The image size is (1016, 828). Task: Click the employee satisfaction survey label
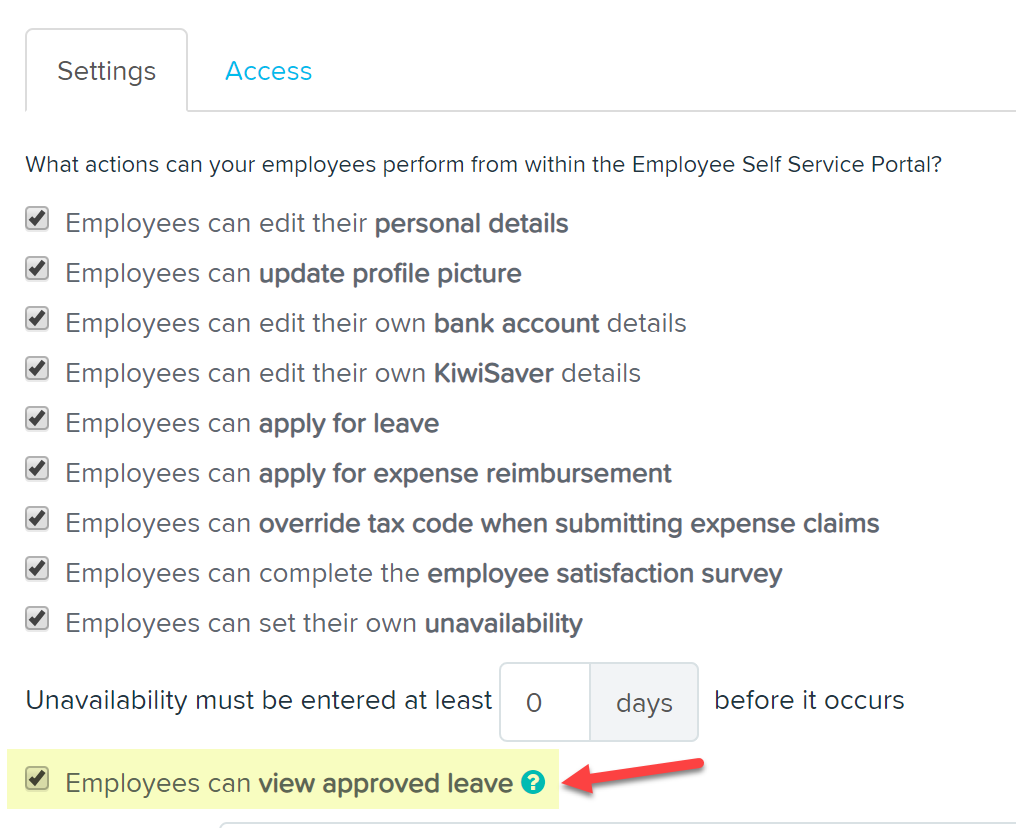tap(424, 574)
